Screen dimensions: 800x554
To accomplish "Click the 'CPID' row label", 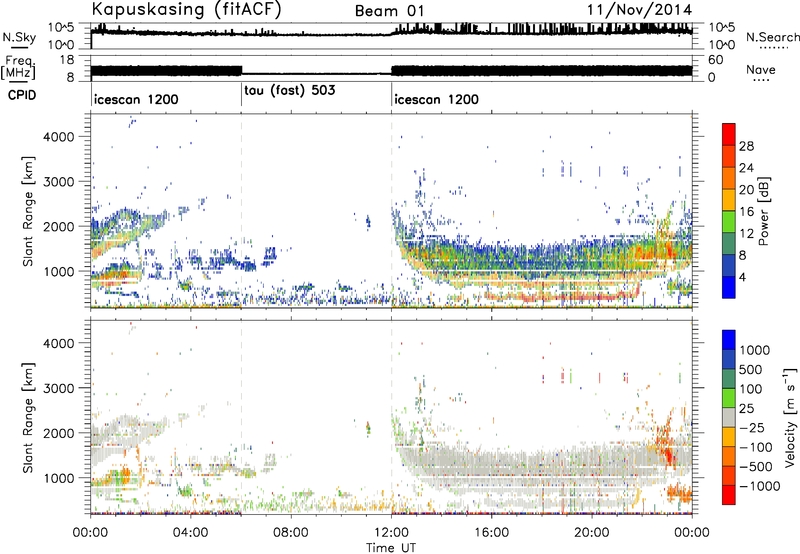I will point(22,95).
